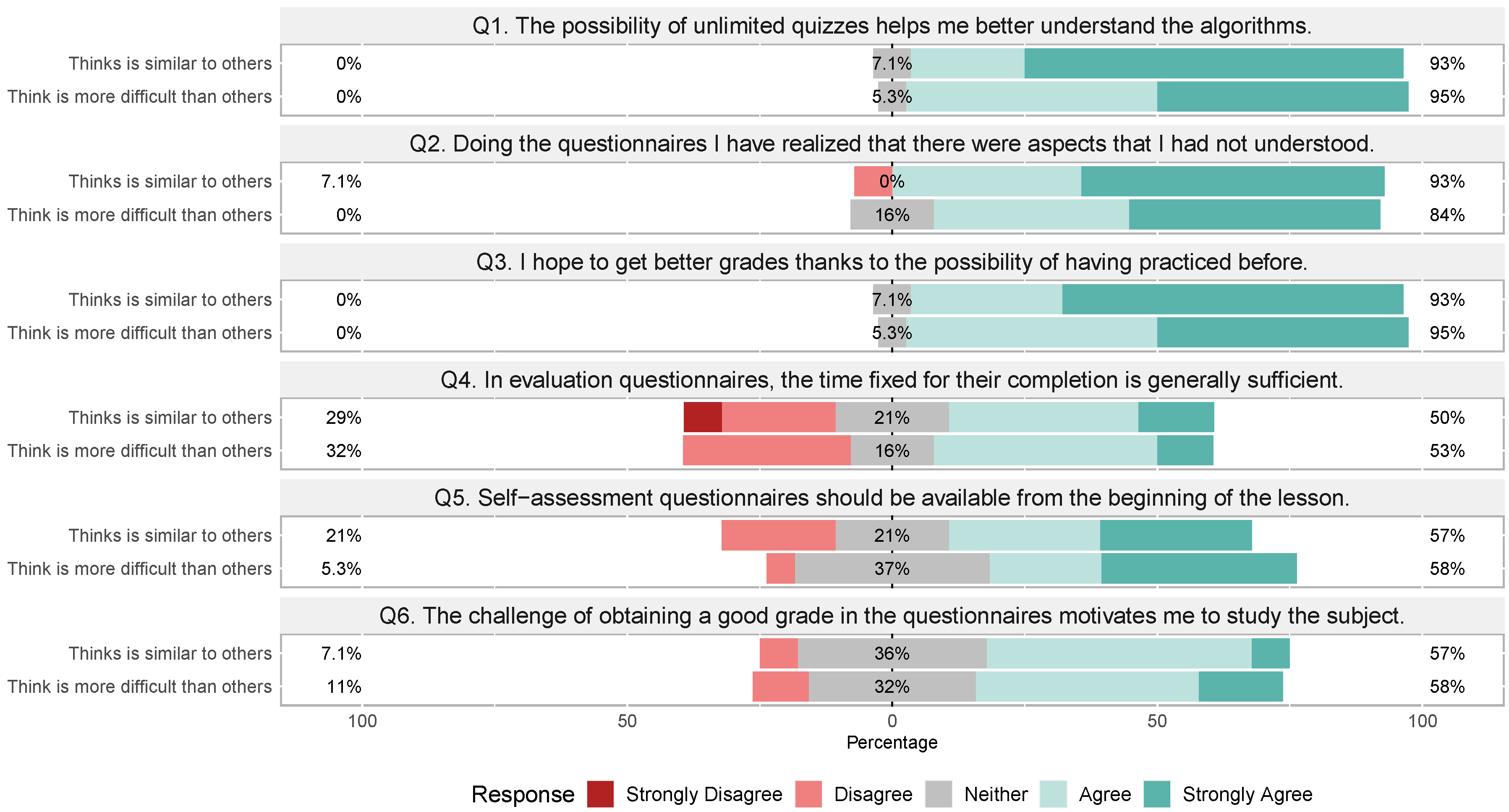Click the Q3 better grades panel title

pos(892,262)
